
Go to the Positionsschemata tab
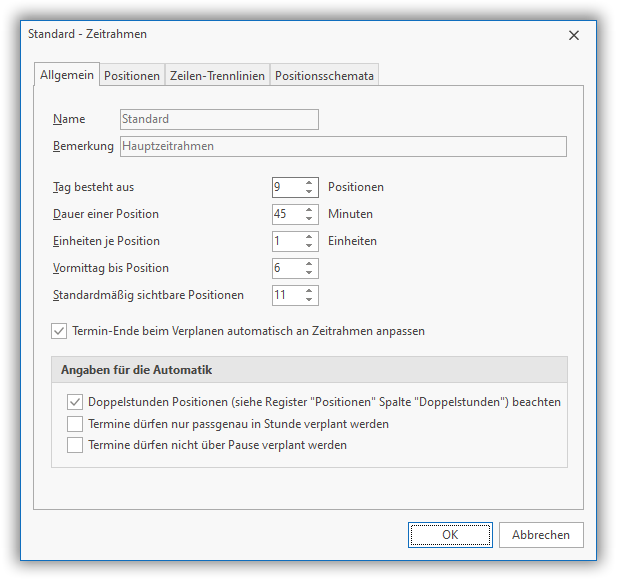324,76
